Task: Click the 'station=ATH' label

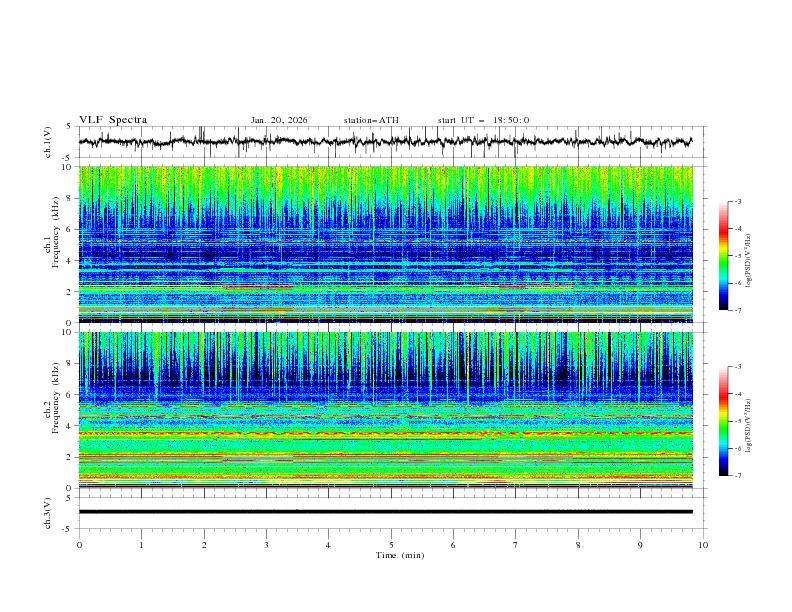Action: pyautogui.click(x=371, y=120)
